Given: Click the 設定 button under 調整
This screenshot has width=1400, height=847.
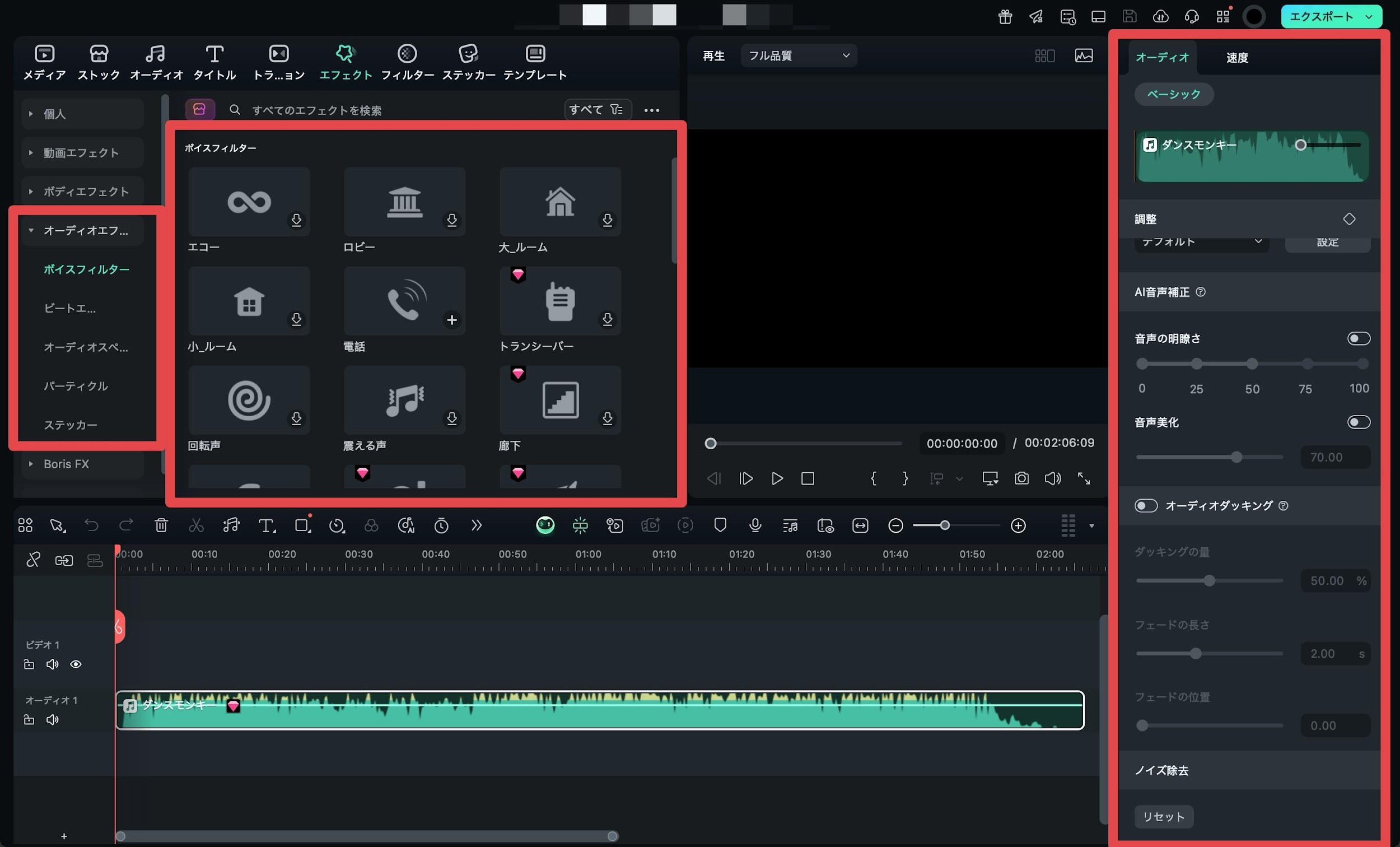Looking at the screenshot, I should [x=1327, y=243].
